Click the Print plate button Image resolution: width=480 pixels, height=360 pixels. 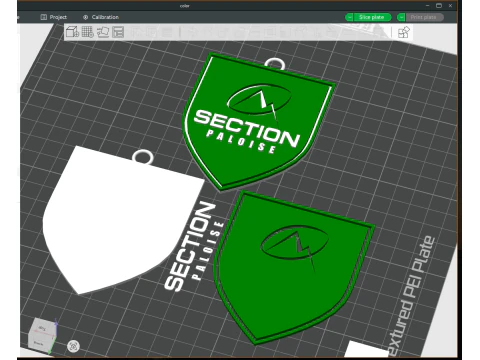pyautogui.click(x=424, y=17)
